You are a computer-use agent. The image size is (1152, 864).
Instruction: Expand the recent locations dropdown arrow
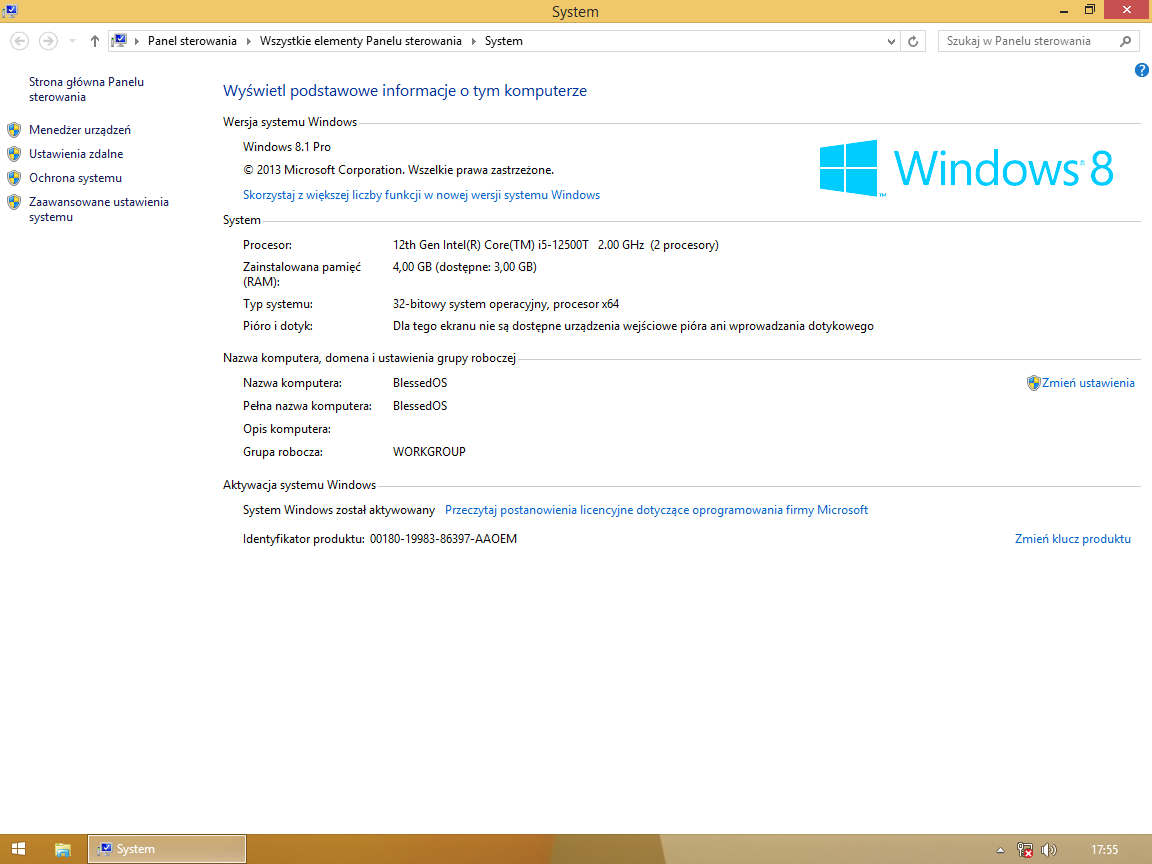click(72, 41)
